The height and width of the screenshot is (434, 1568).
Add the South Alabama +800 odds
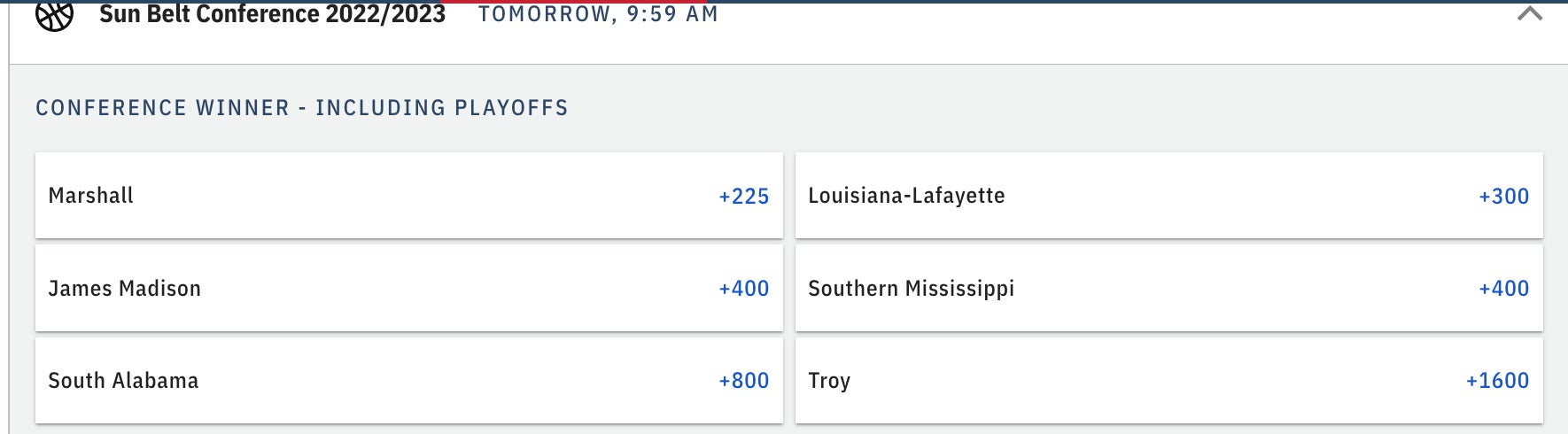743,380
